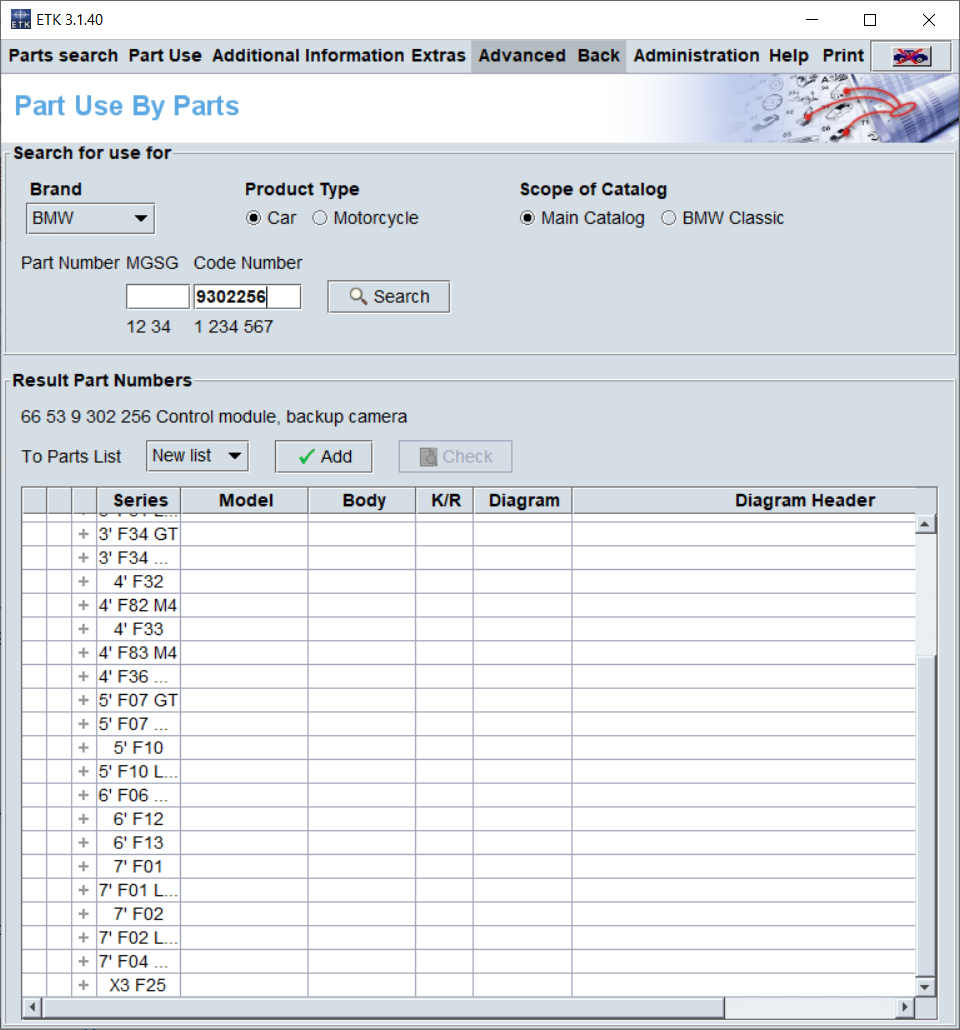This screenshot has height=1030, width=960.
Task: Click the Add button with checkmark
Action: [x=324, y=457]
